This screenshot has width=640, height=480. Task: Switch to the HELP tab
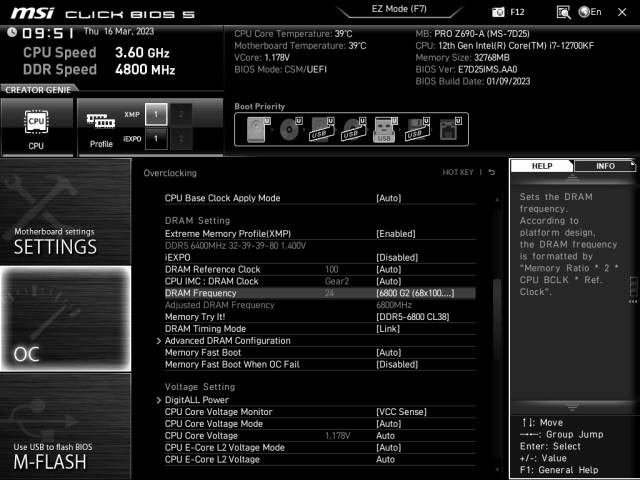pyautogui.click(x=542, y=166)
